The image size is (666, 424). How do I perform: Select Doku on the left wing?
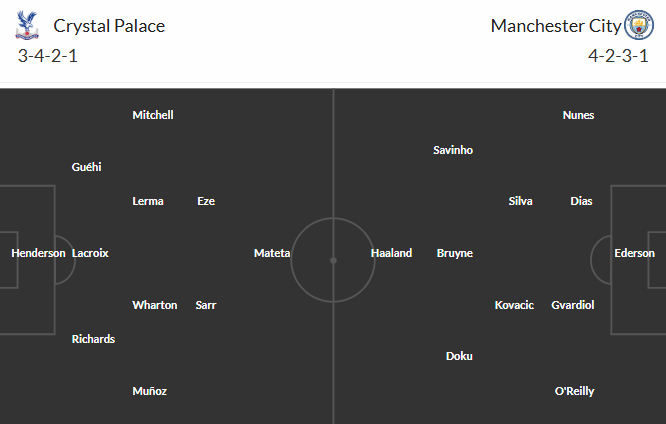[459, 356]
